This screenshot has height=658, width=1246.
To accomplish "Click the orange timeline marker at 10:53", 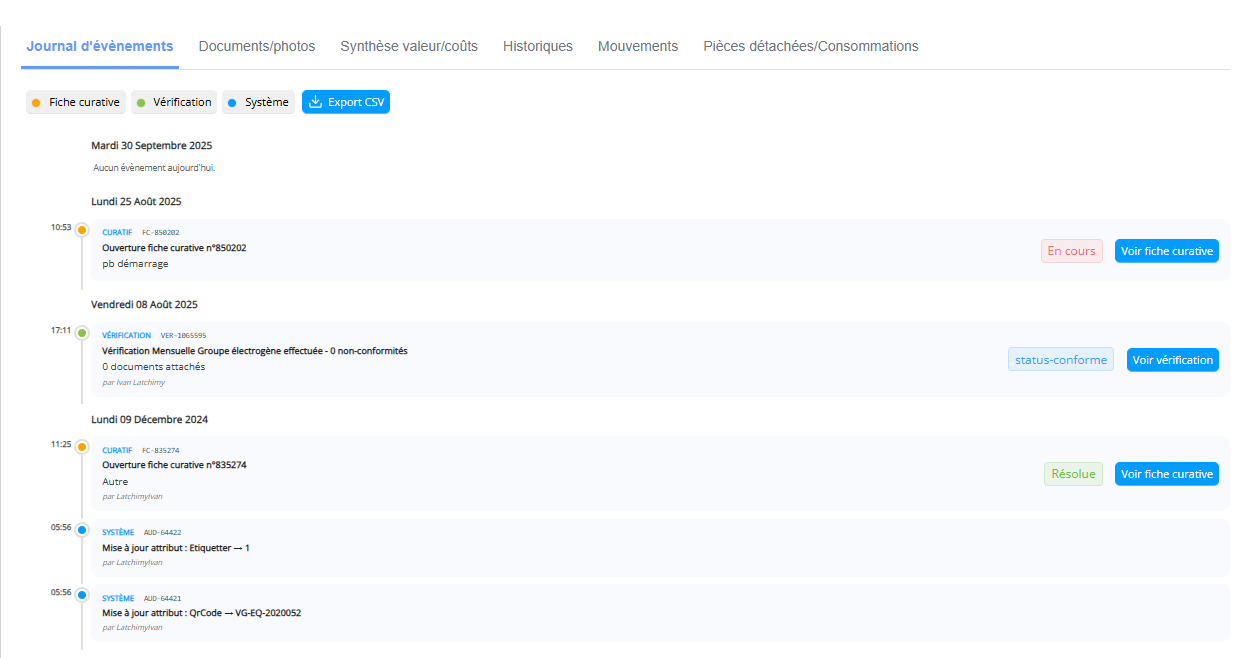I will pyautogui.click(x=82, y=230).
